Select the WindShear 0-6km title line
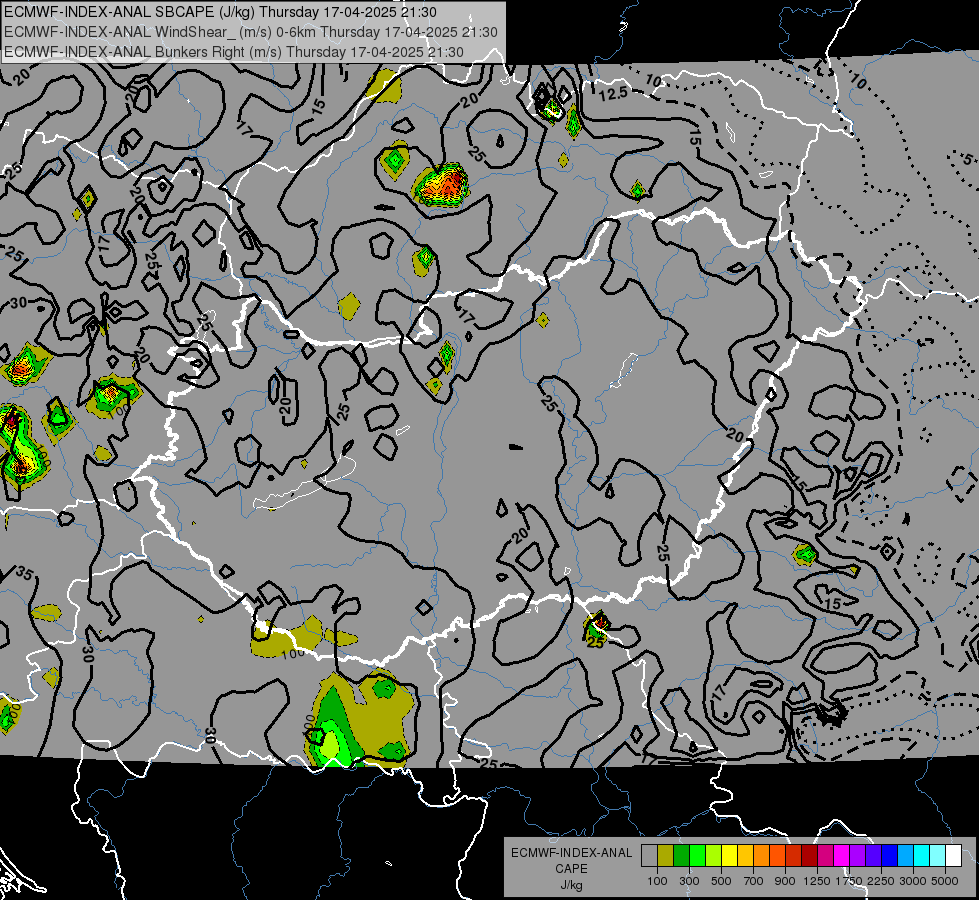 tap(250, 32)
